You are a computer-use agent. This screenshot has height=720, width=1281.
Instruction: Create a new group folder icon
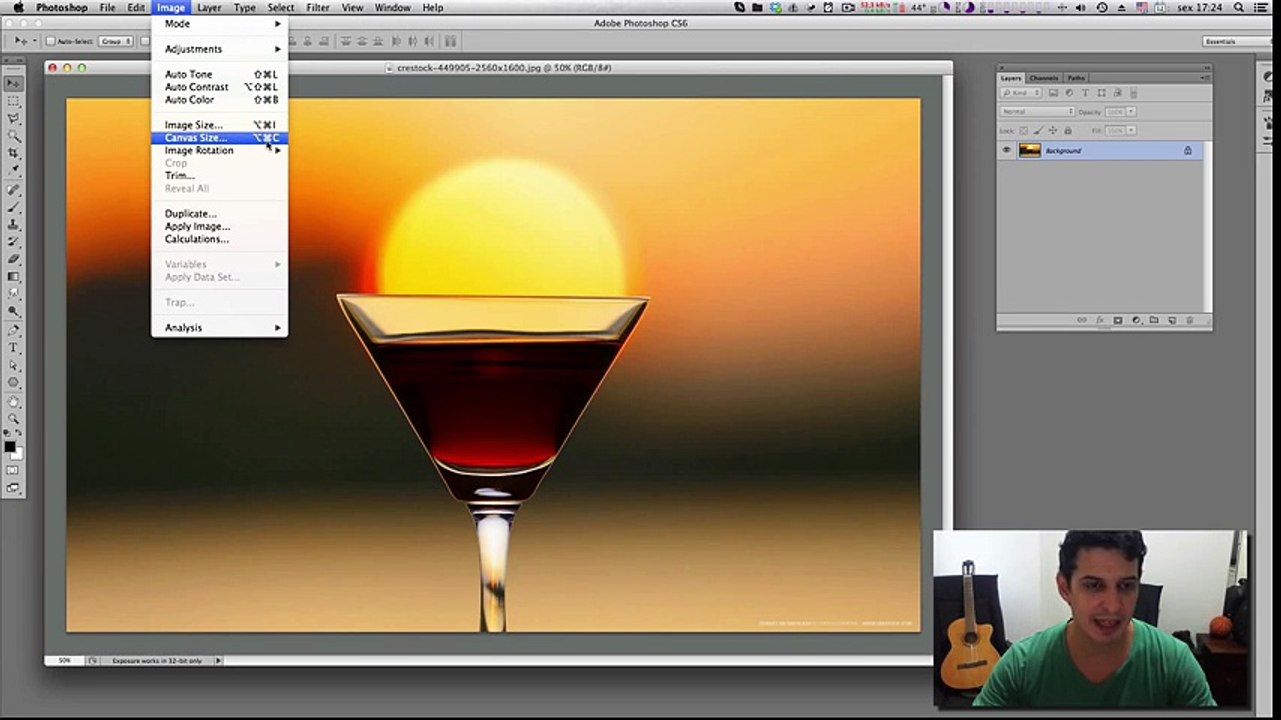coord(1153,319)
